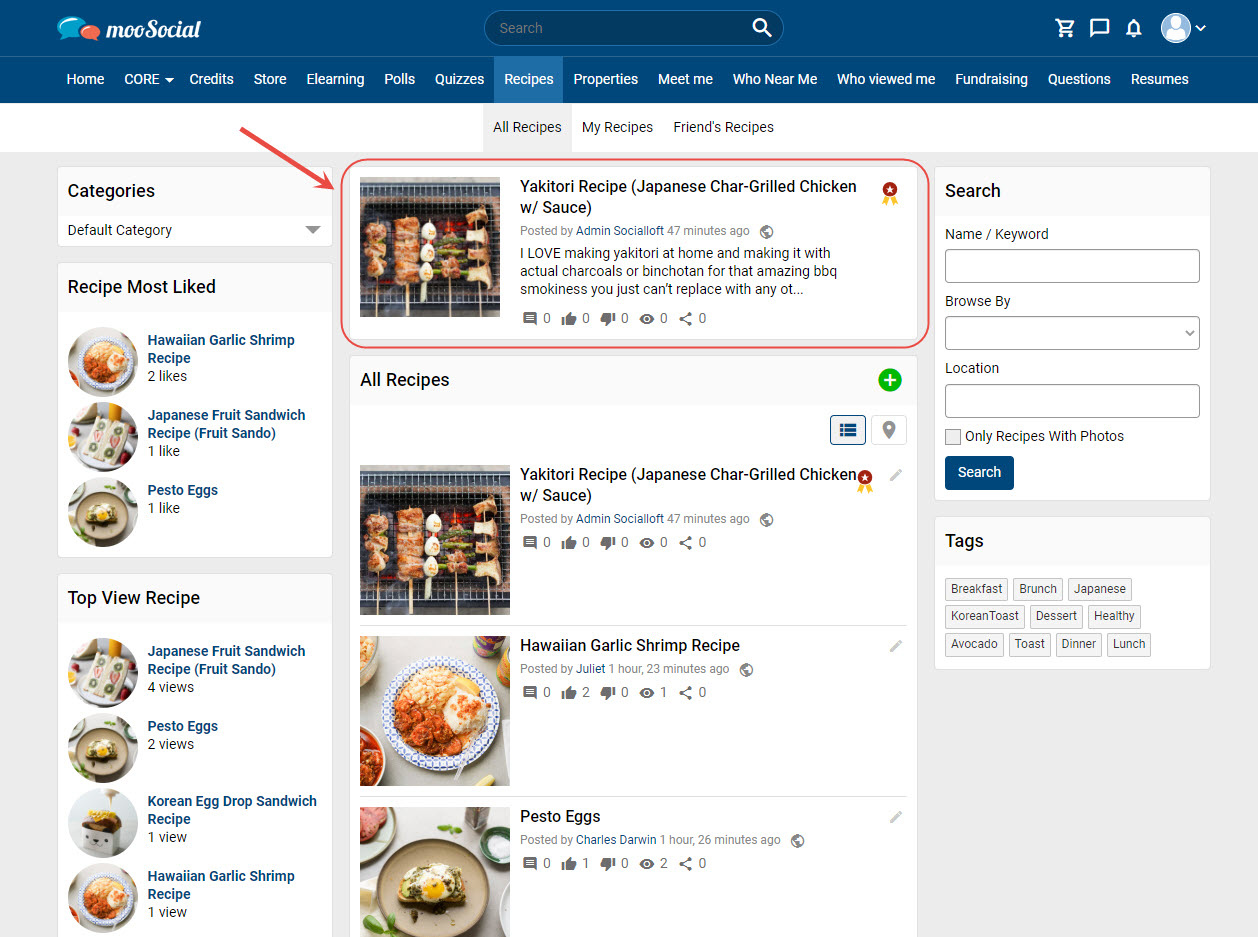Open the Hawaiian Garlic Shrimp thumbnail in list
The height and width of the screenshot is (937, 1258).
point(435,711)
